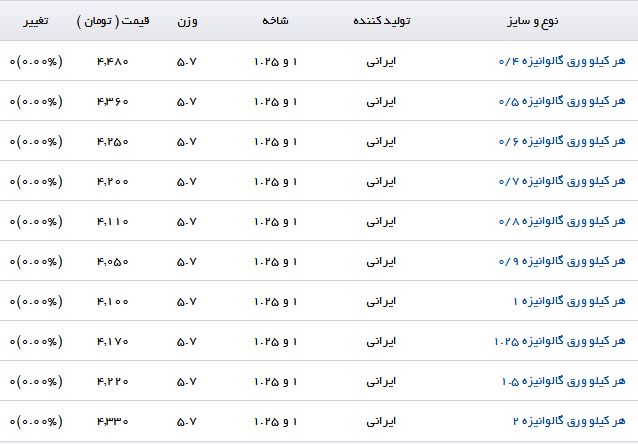This screenshot has width=638, height=444.
Task: Click change ۰(۰.۰۰%) in the size ۱ row
Action: pos(36,302)
